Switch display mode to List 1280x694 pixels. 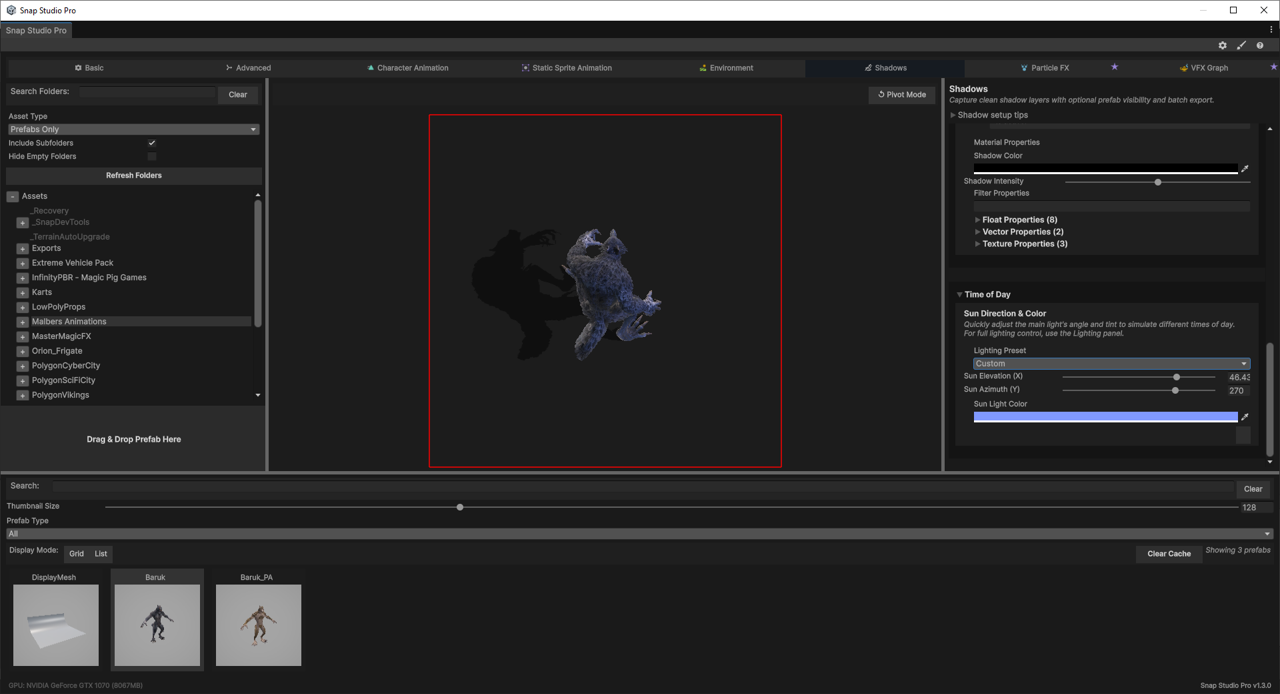(101, 553)
